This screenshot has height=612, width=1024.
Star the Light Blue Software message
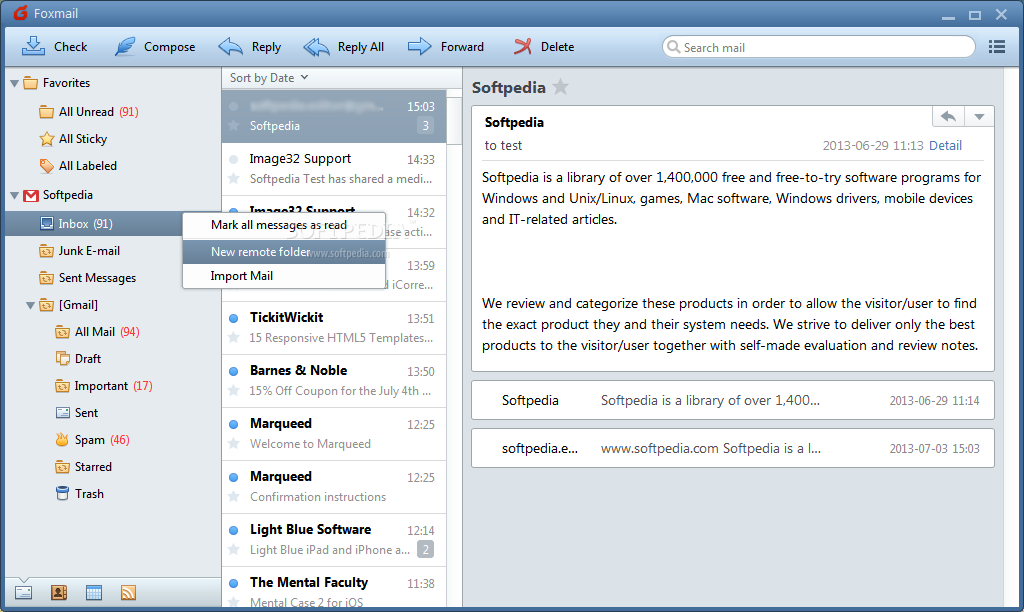(x=233, y=550)
